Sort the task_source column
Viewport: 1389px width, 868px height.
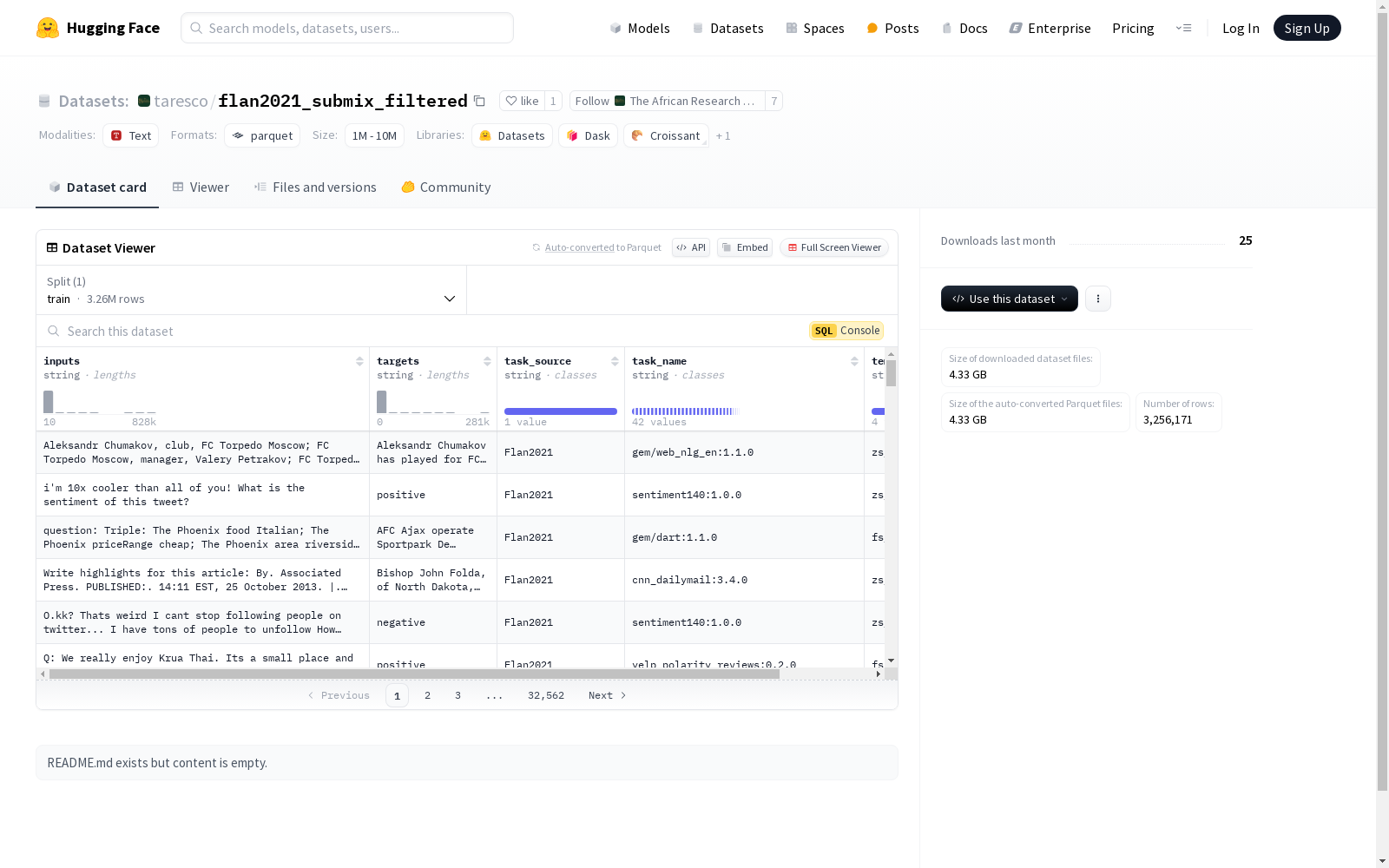point(615,361)
